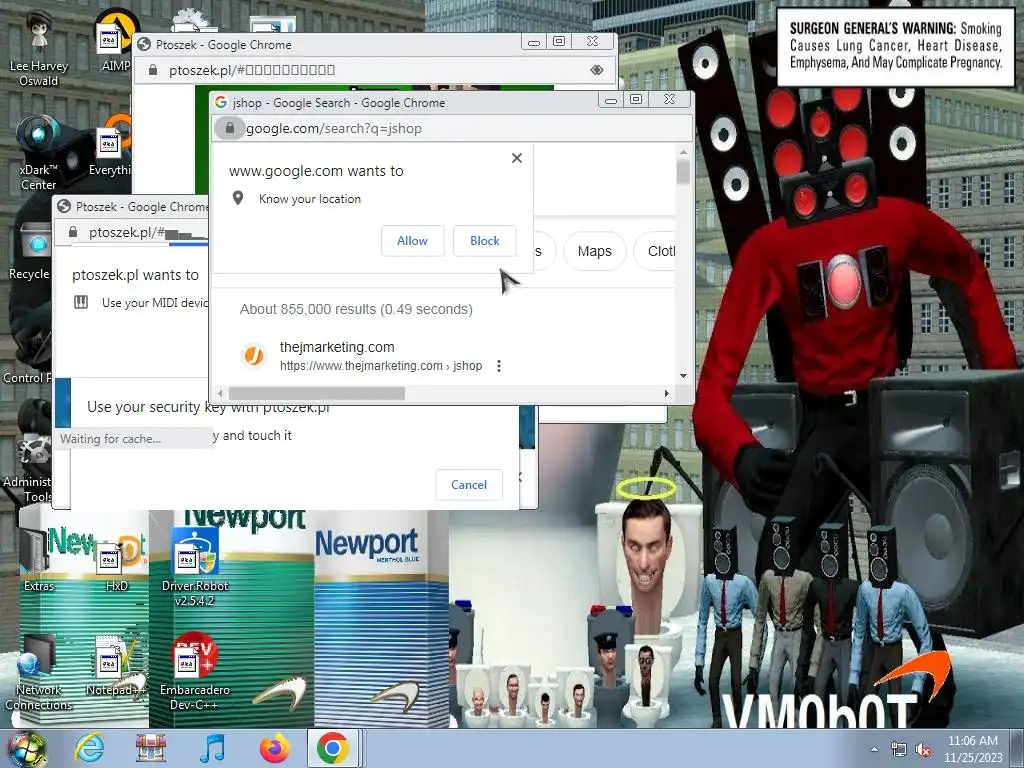Open the Maps search filter chip
The height and width of the screenshot is (768, 1024).
(x=594, y=251)
